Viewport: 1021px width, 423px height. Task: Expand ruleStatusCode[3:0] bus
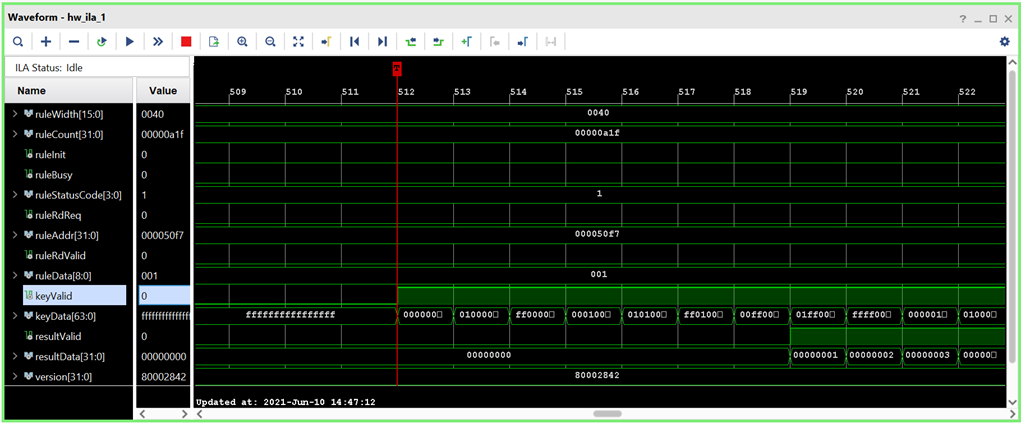15,195
